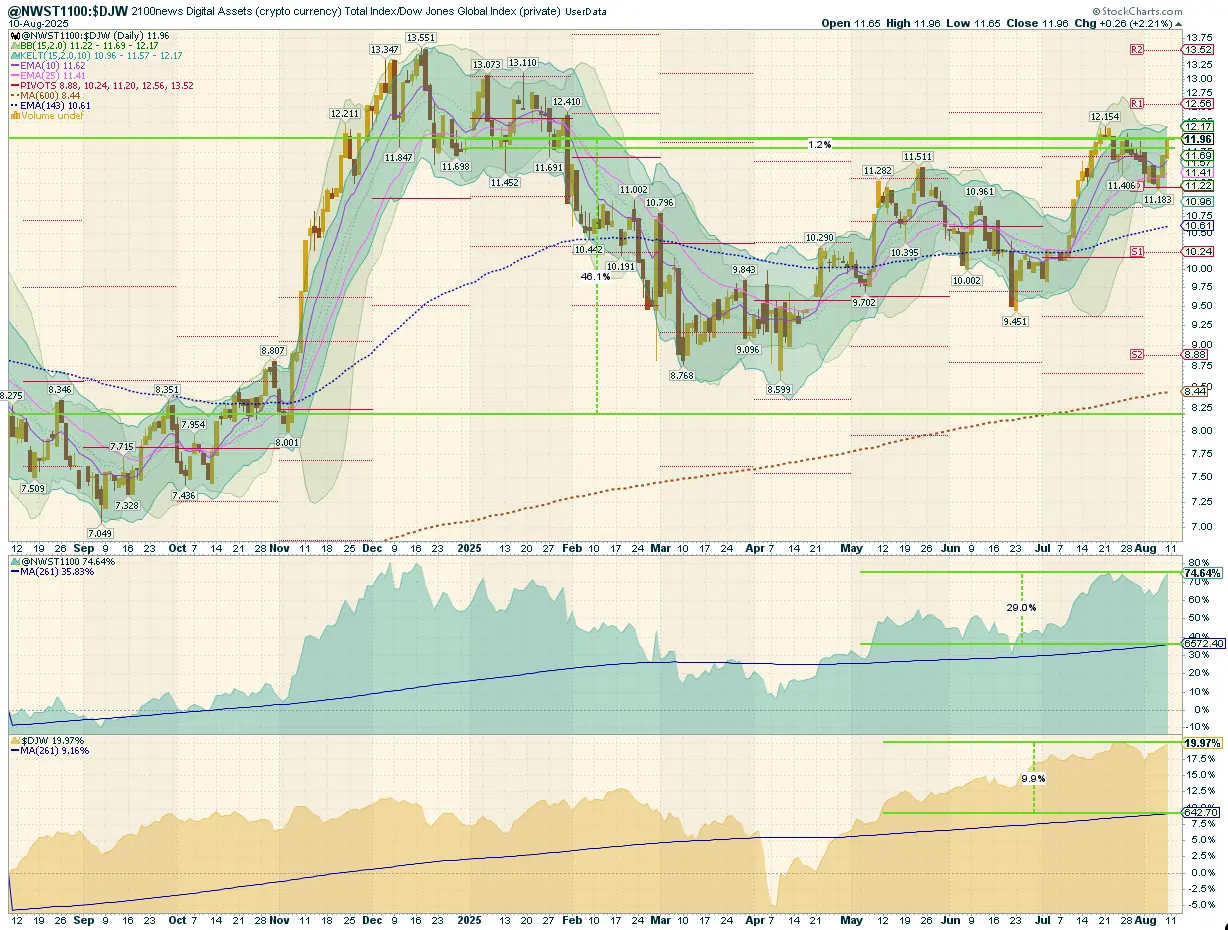Click the bold 19.97% right-axis tag
The height and width of the screenshot is (930, 1228).
coord(1203,743)
